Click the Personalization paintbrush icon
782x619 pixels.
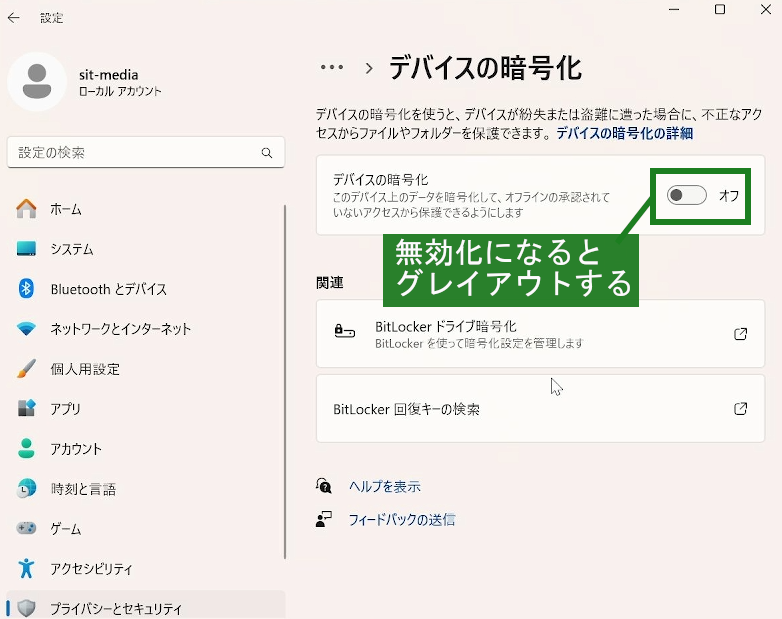[26, 369]
